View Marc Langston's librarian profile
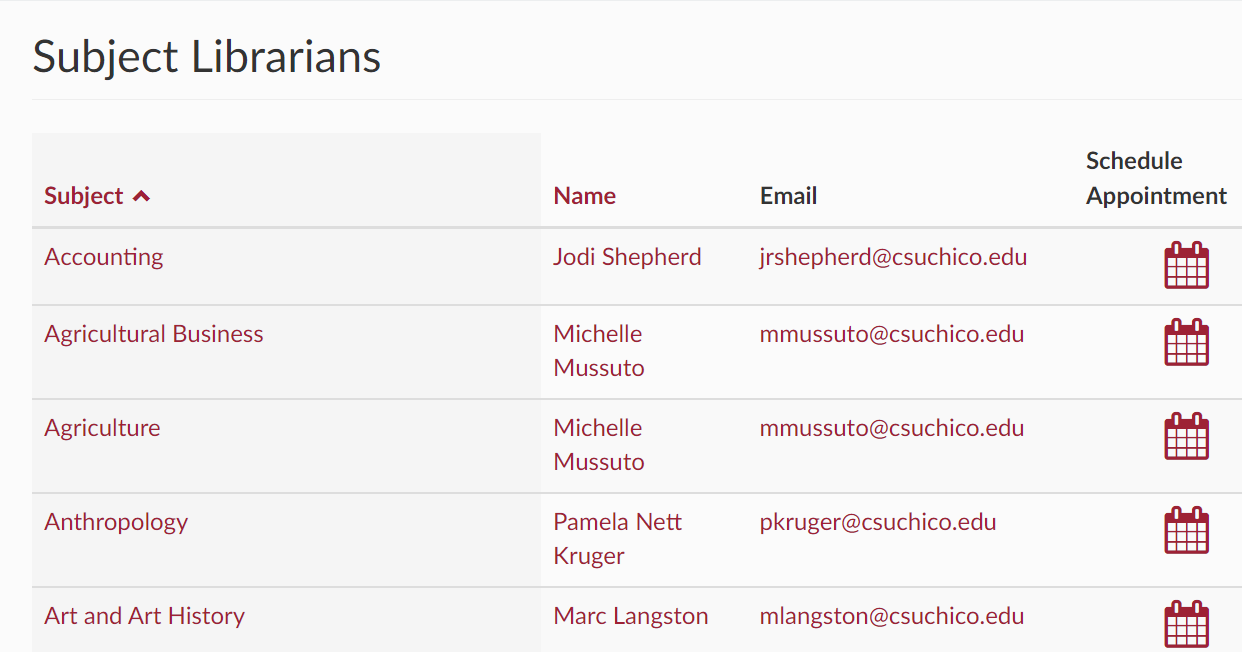1242x652 pixels. 631,616
